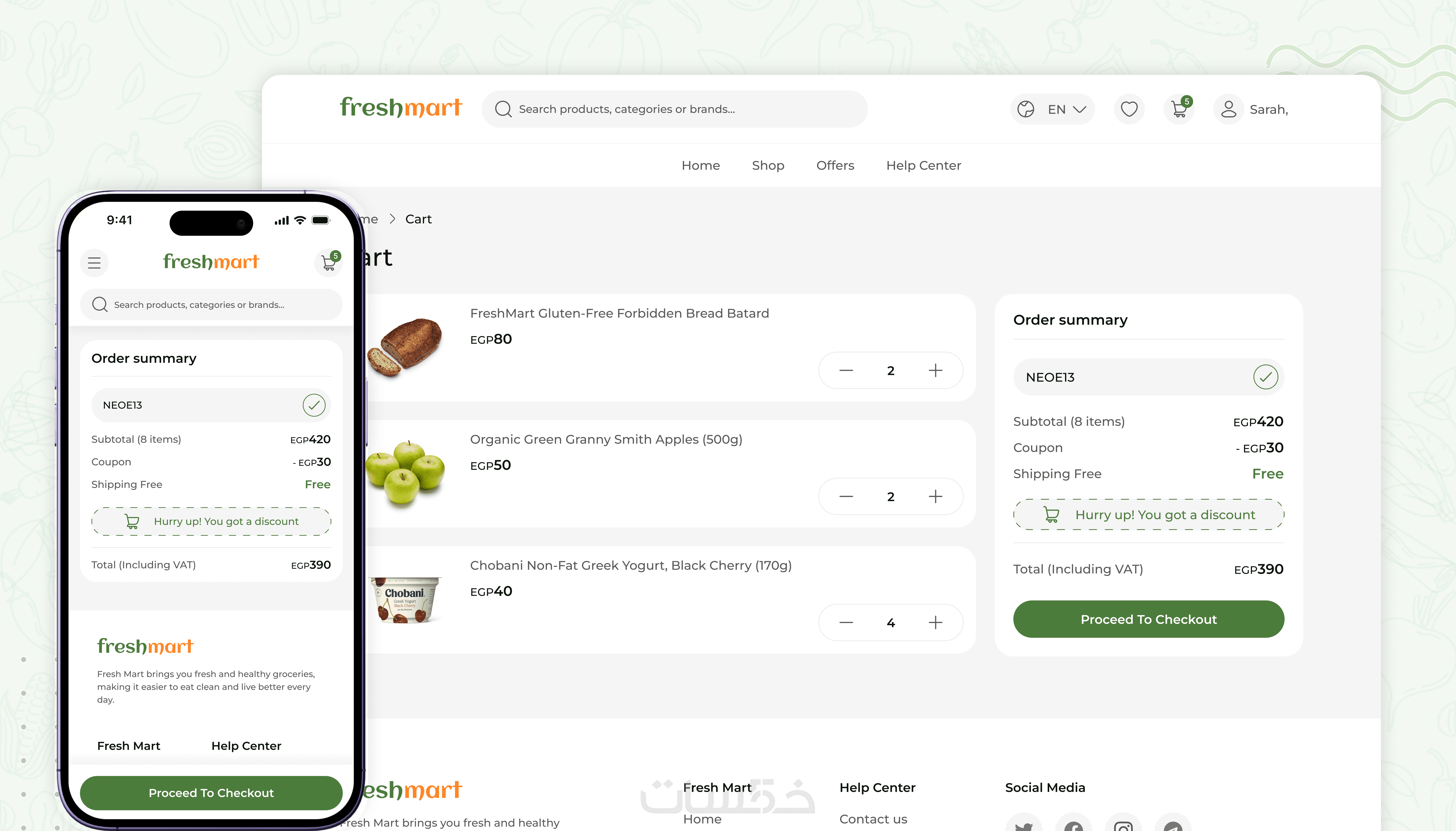The image size is (1456, 831).
Task: Focus the mobile search products field
Action: click(x=211, y=305)
